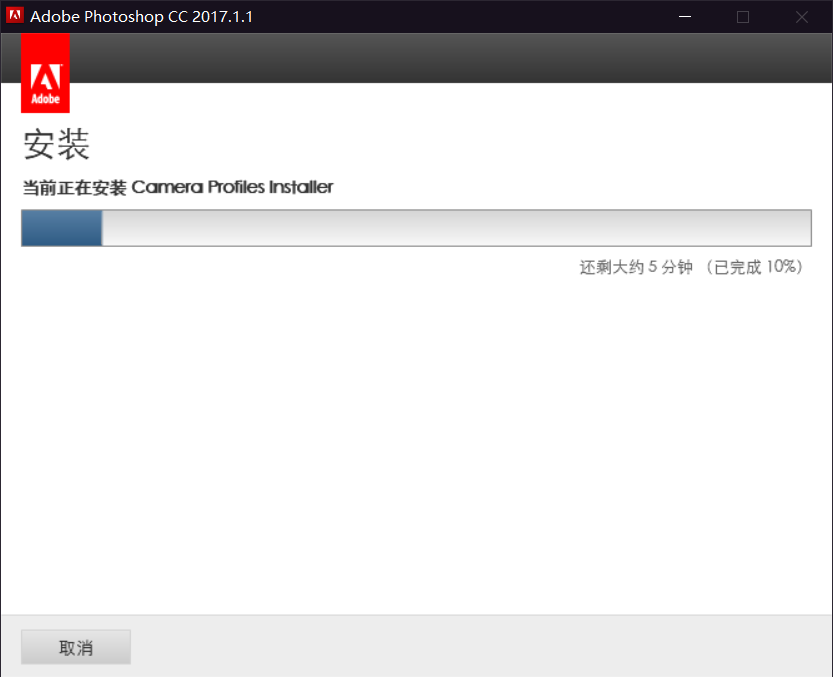The height and width of the screenshot is (677, 833).
Task: Click the installation progress bar
Action: click(x=416, y=228)
